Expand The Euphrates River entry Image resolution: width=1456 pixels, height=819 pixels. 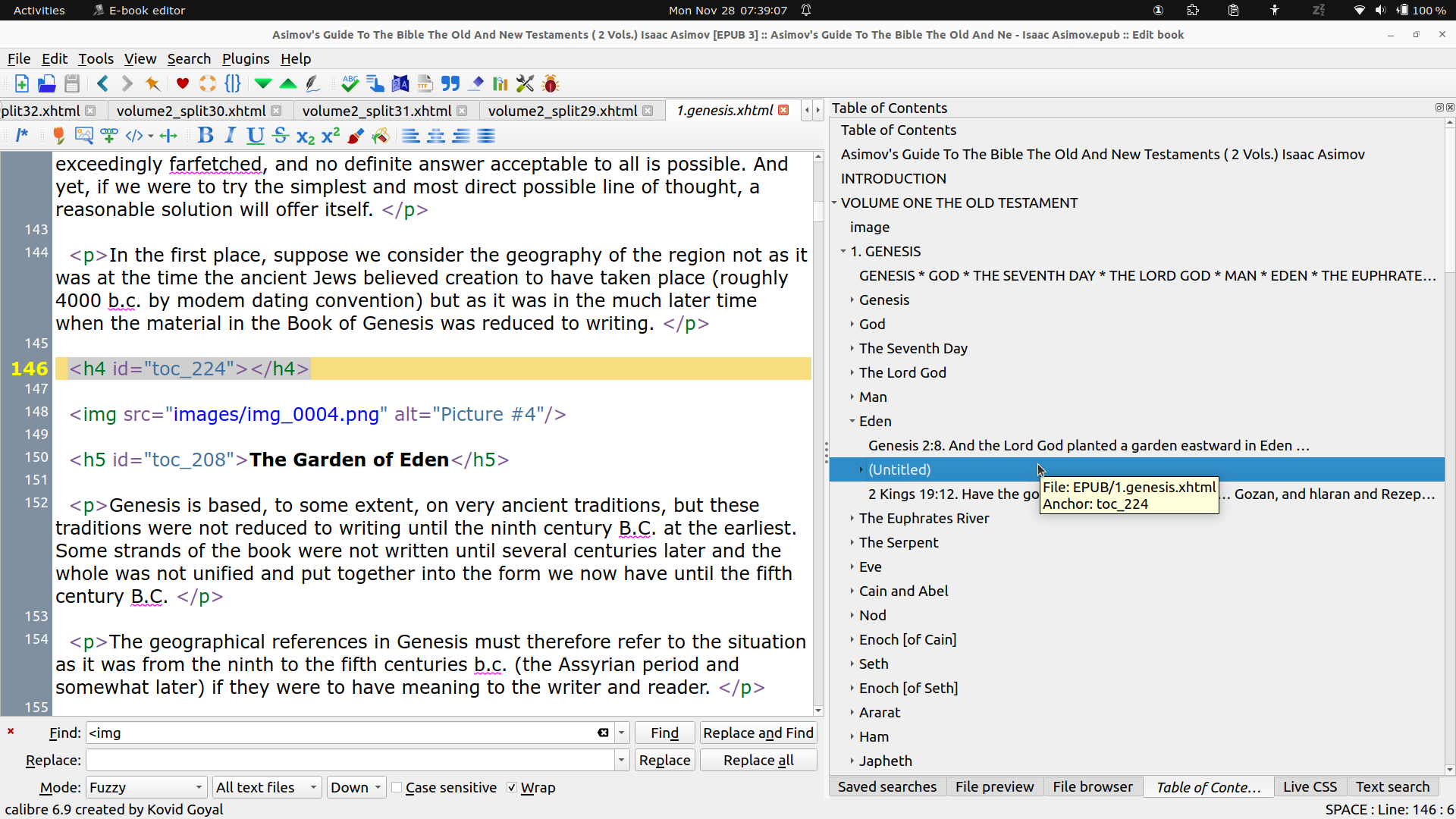852,519
